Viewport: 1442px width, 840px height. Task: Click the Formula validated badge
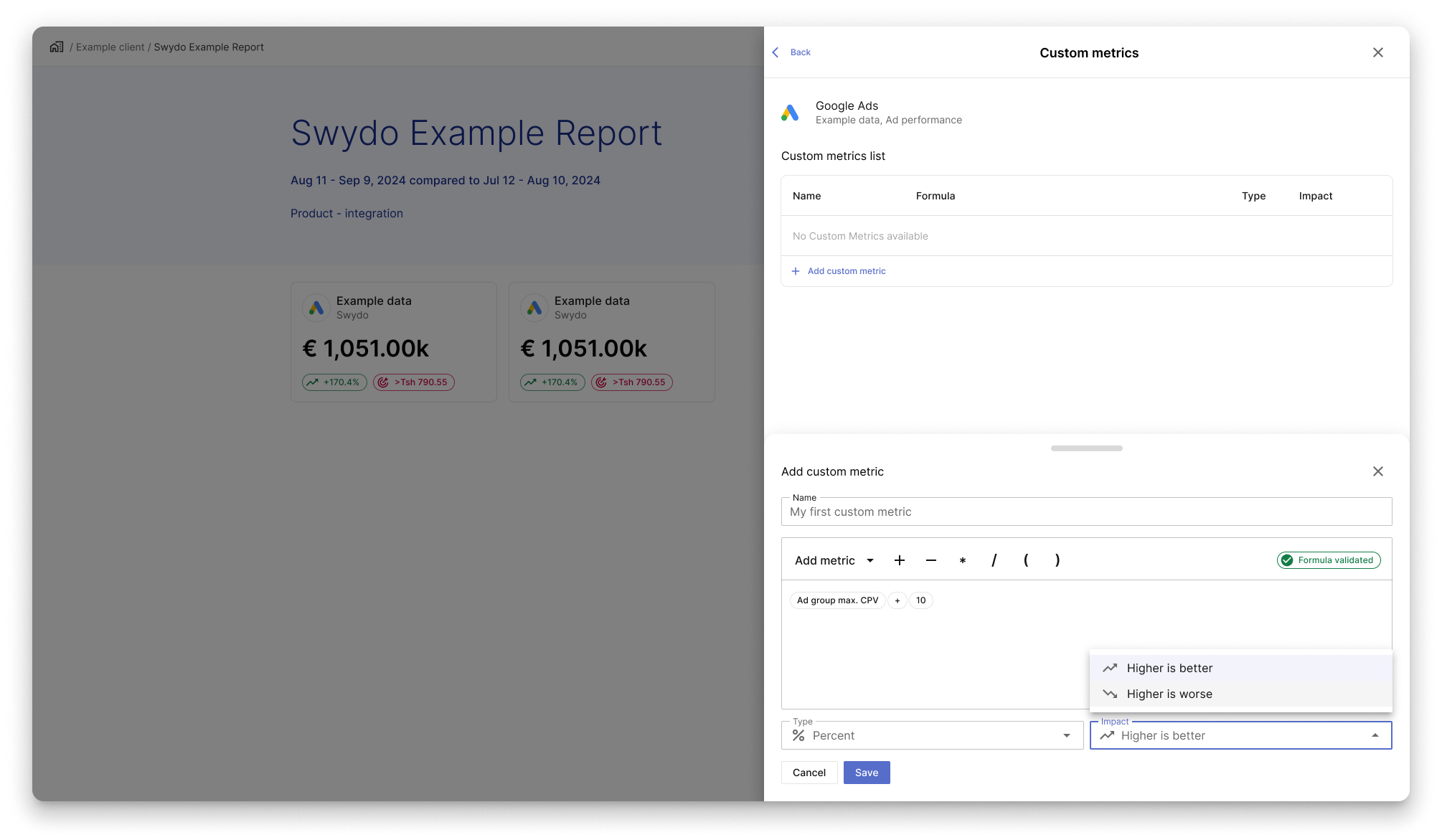tap(1329, 560)
